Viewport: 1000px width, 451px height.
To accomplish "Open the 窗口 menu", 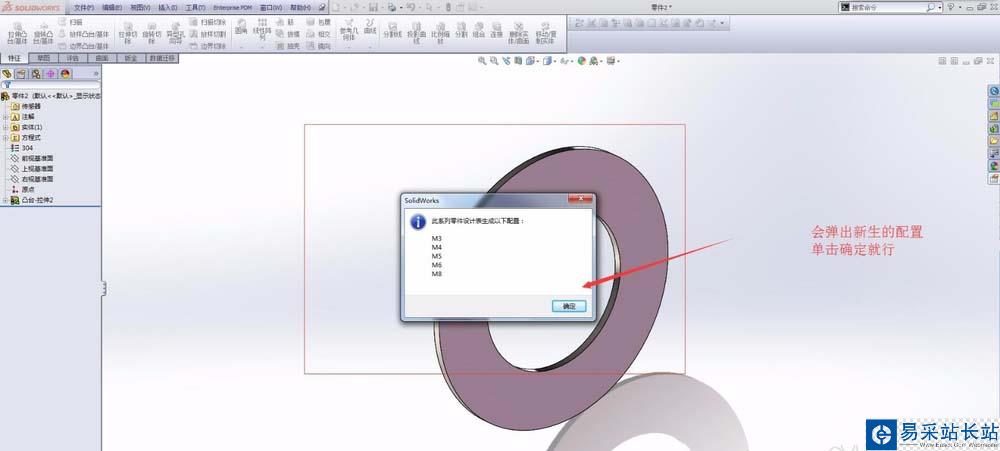I will (x=271, y=8).
